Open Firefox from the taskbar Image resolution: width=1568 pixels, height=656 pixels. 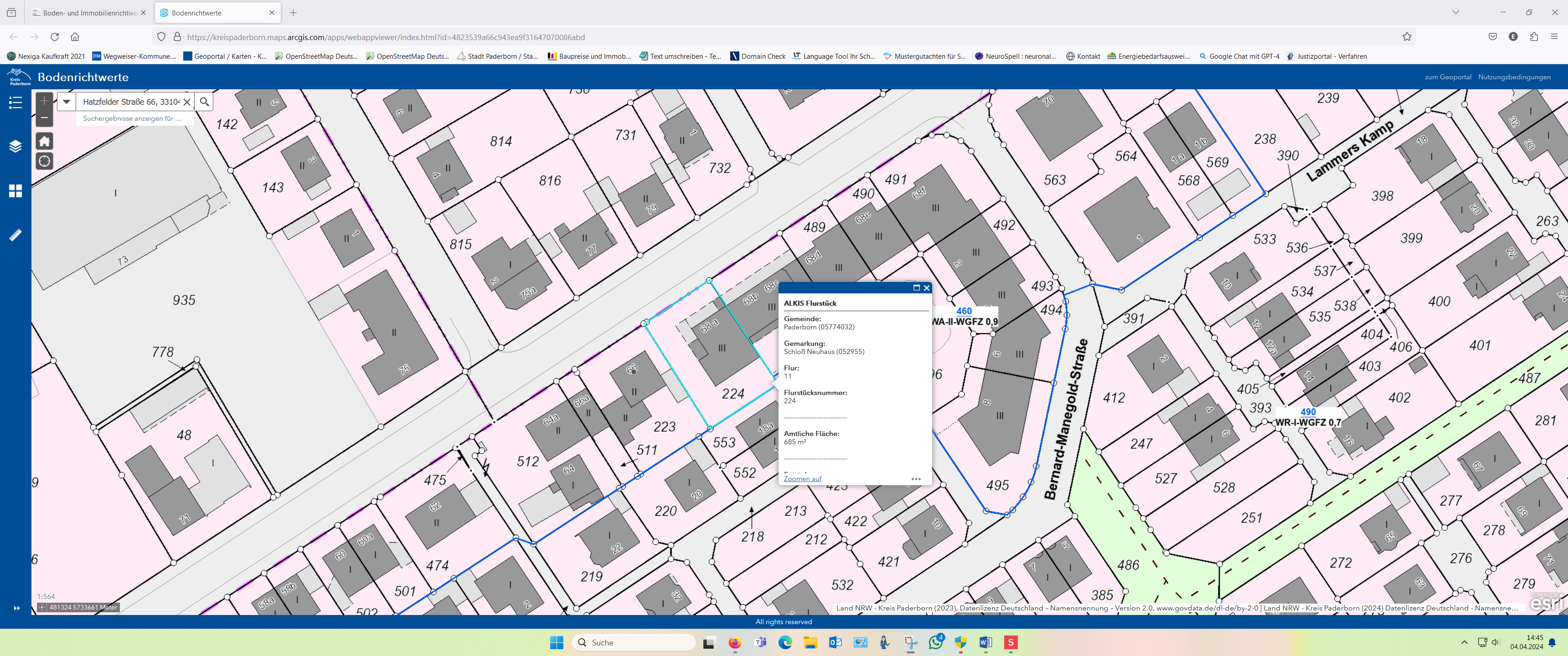[x=734, y=642]
